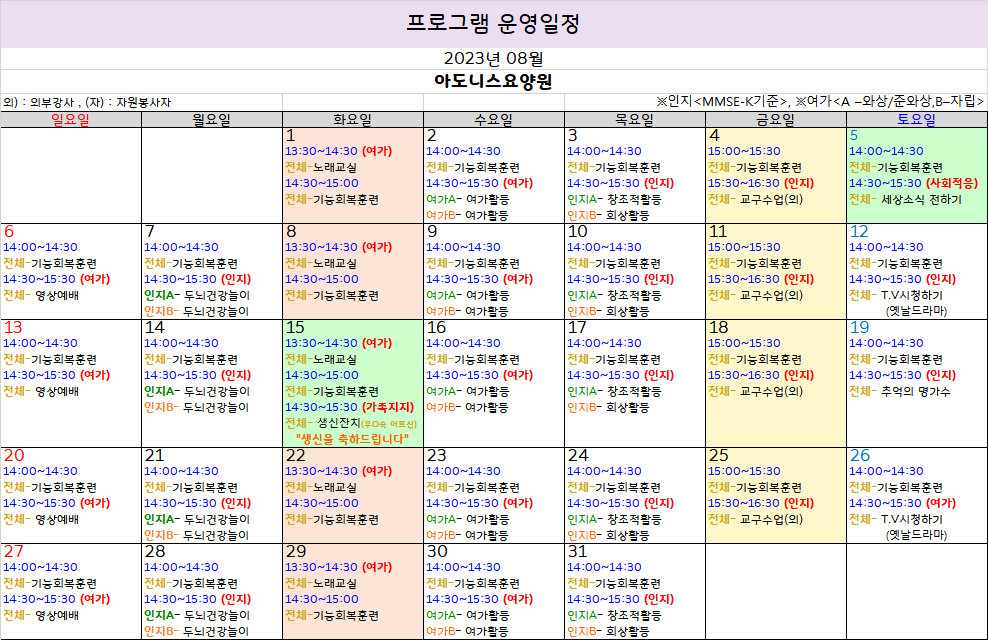The image size is (988, 640).
Task: Select "세상소식 전하기" on the 5th
Action: tap(921, 200)
